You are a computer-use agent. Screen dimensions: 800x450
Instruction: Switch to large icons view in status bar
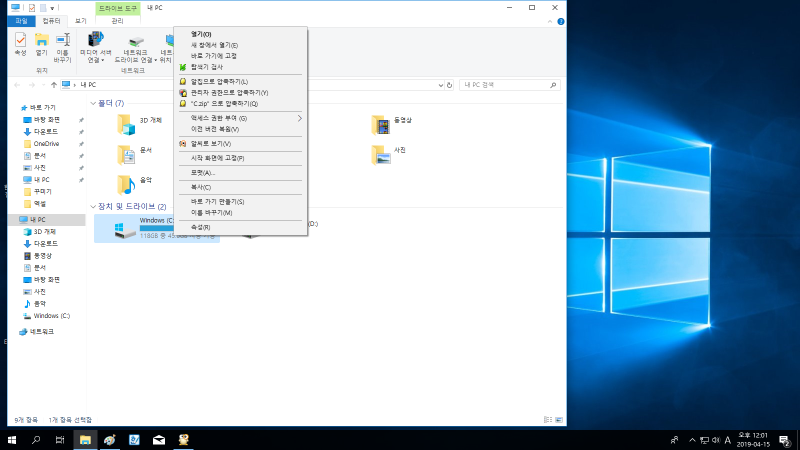pos(559,420)
